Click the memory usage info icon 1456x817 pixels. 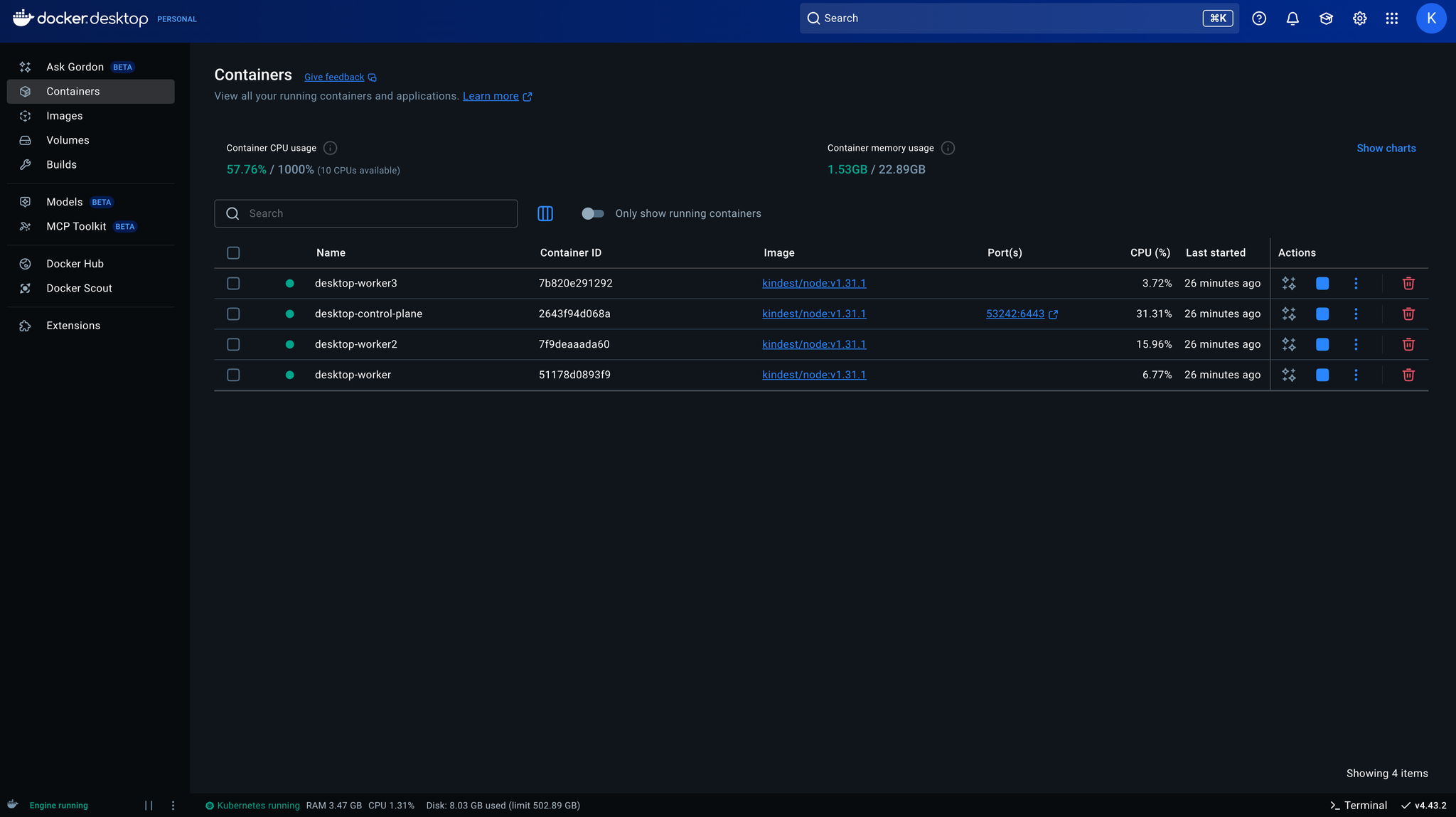(948, 148)
